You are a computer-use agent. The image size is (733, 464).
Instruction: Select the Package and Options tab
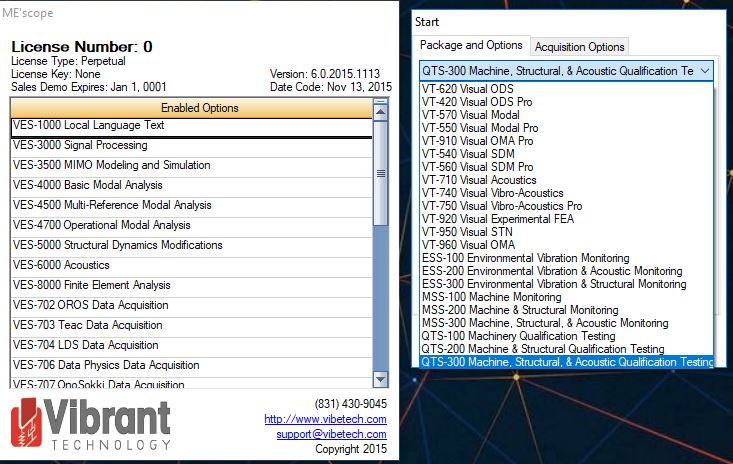click(x=471, y=46)
